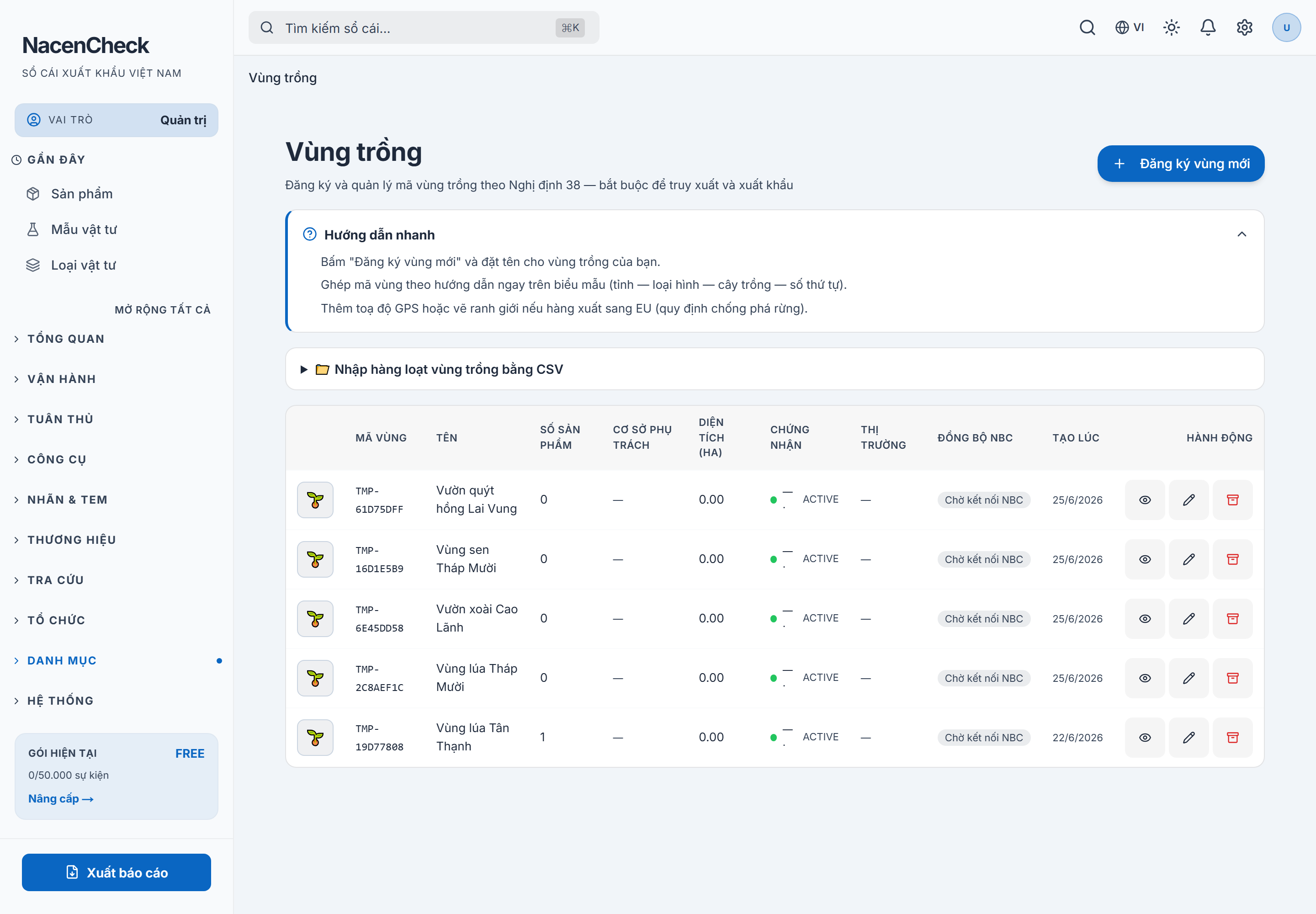Open Sản phẩm from recent items

click(116, 194)
